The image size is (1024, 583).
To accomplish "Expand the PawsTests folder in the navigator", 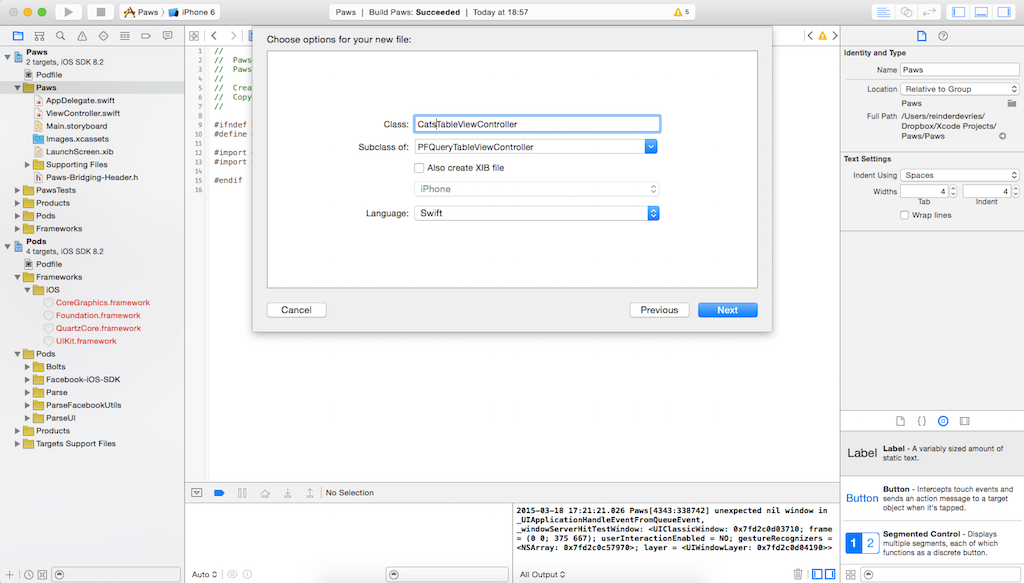I will click(x=18, y=190).
